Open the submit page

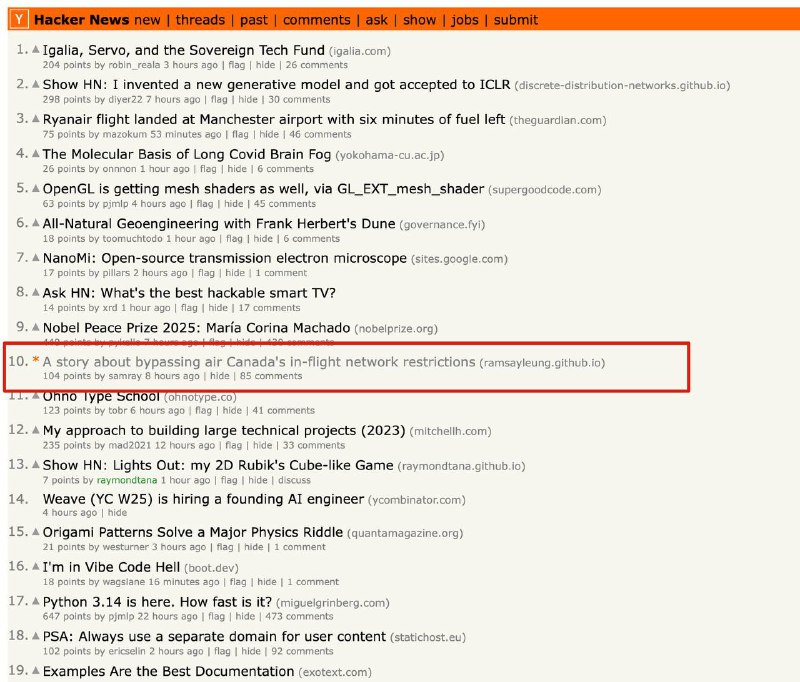click(516, 20)
